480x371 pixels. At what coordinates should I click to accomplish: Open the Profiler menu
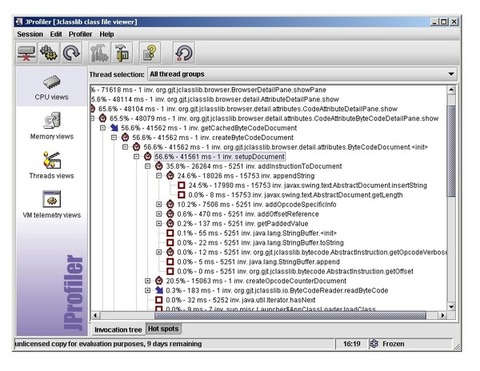click(x=80, y=34)
